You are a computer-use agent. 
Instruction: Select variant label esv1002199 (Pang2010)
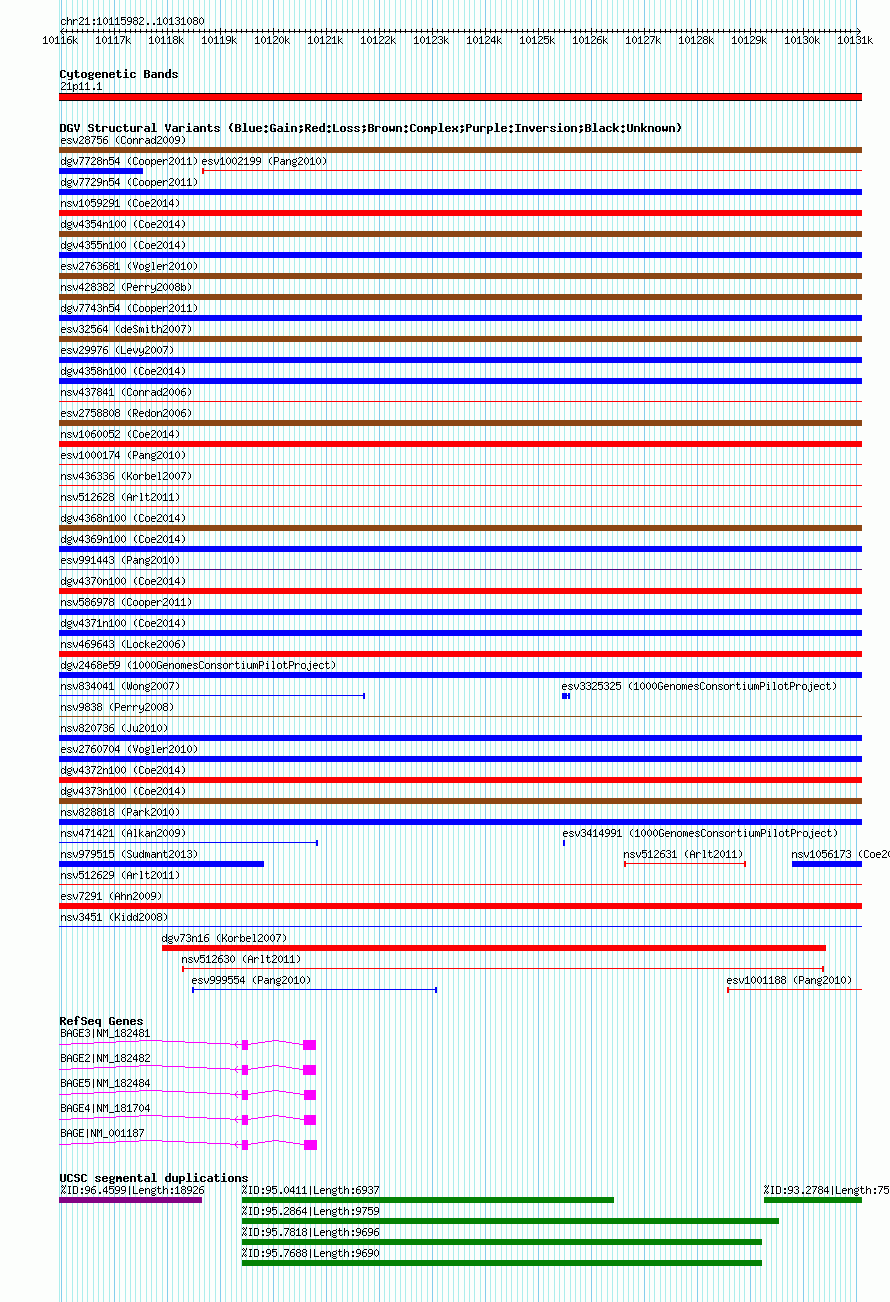coord(265,162)
